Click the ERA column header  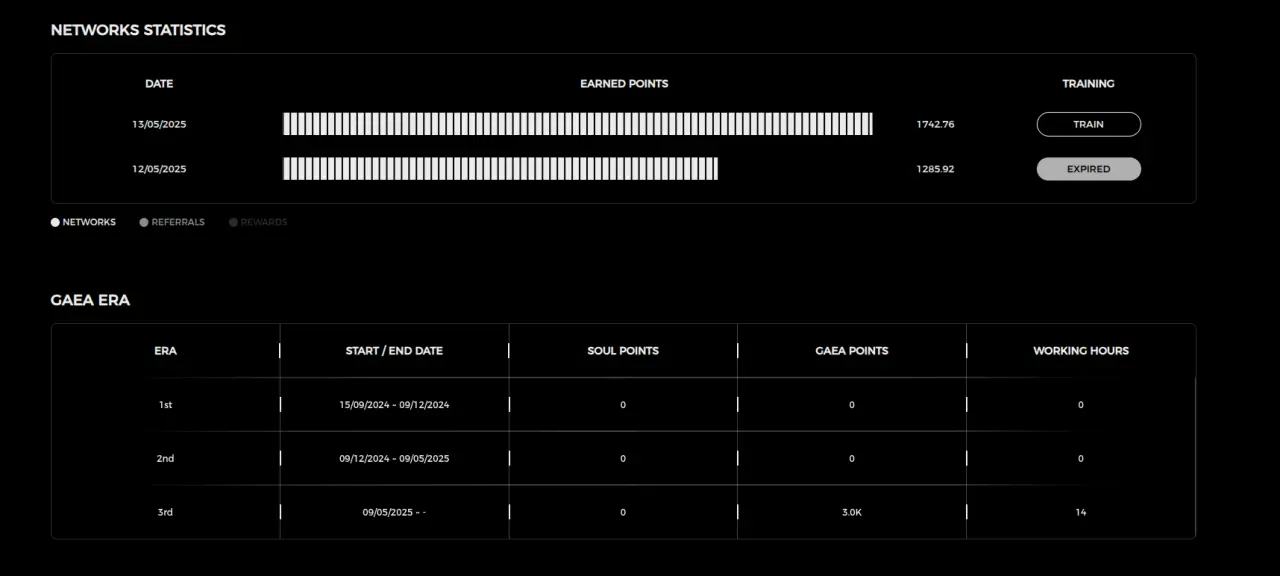(x=165, y=351)
